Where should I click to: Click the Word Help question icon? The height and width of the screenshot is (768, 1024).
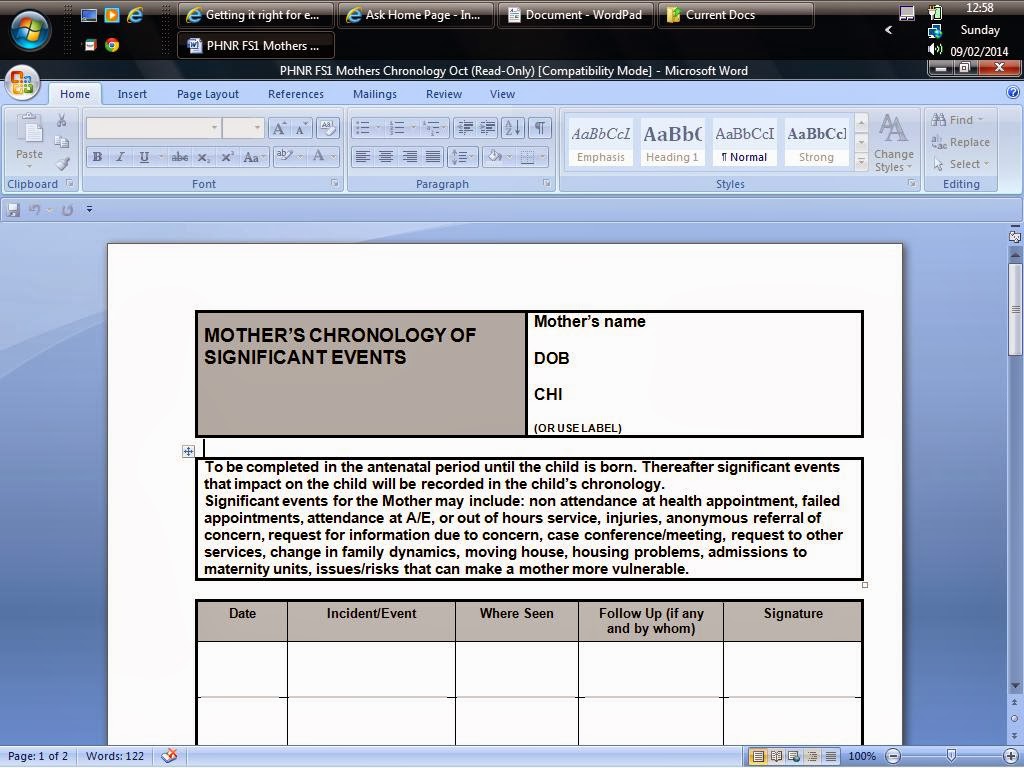coord(1013,93)
